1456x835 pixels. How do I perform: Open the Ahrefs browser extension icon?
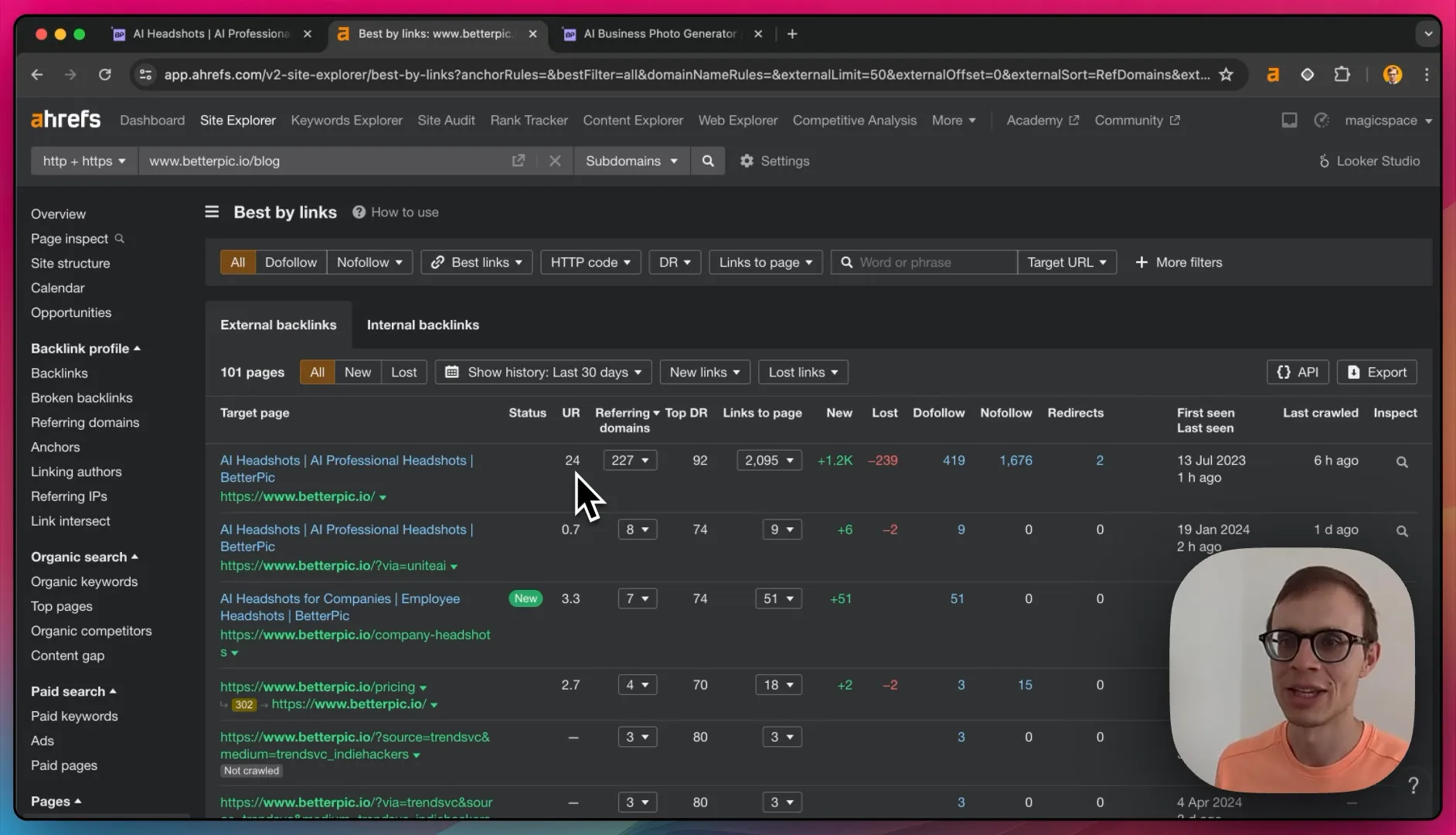1273,74
